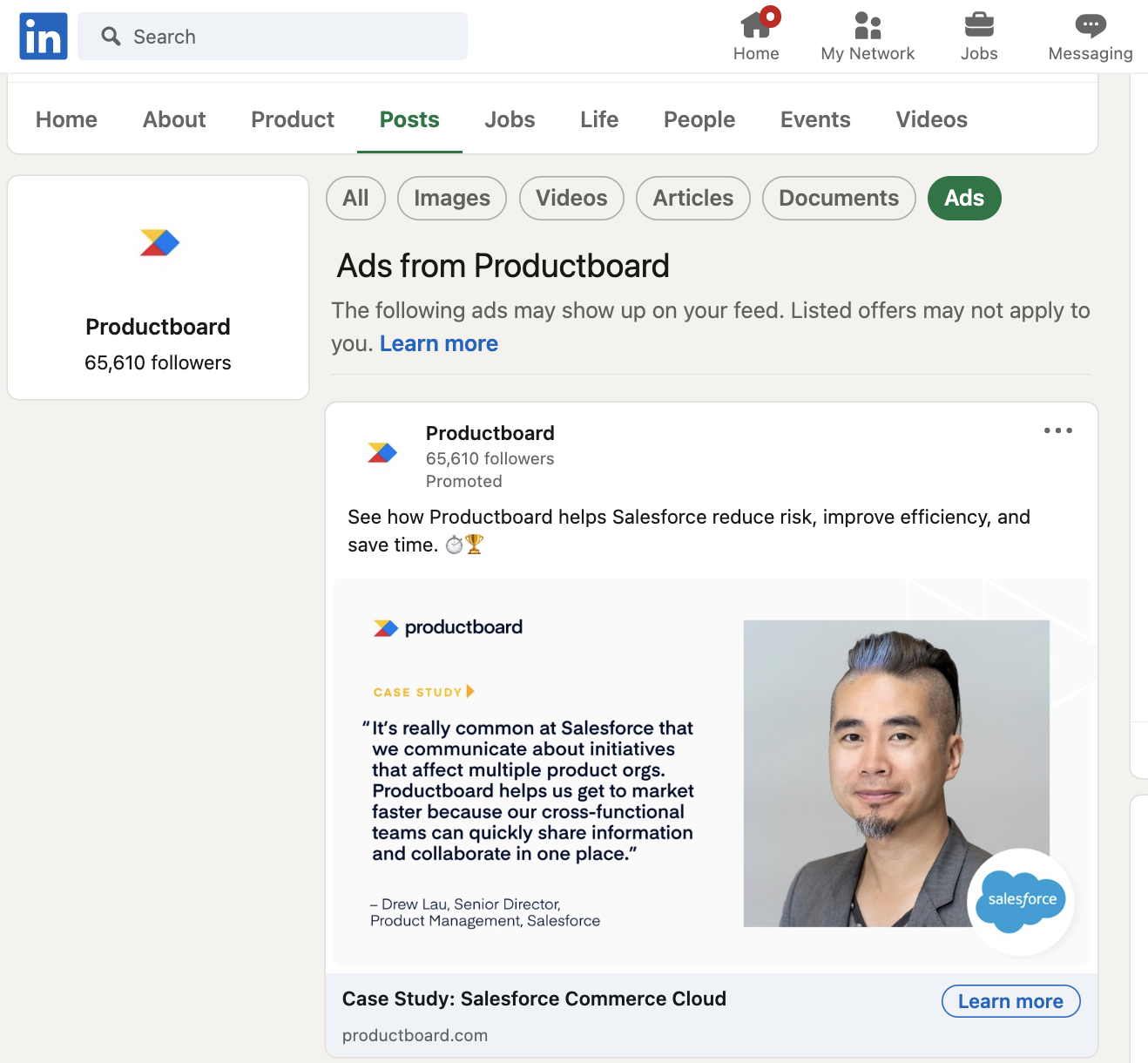This screenshot has width=1148, height=1063.
Task: Switch to the About tab
Action: pos(174,119)
